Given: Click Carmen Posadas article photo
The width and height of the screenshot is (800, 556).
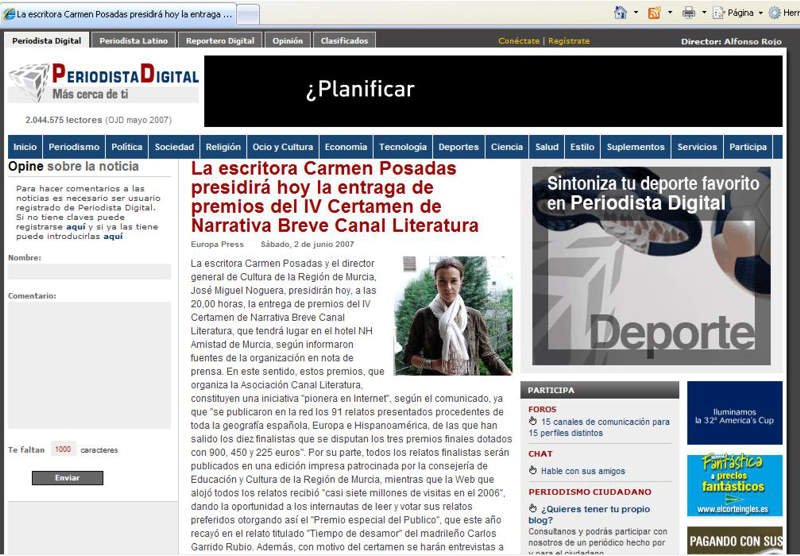Looking at the screenshot, I should (x=453, y=315).
